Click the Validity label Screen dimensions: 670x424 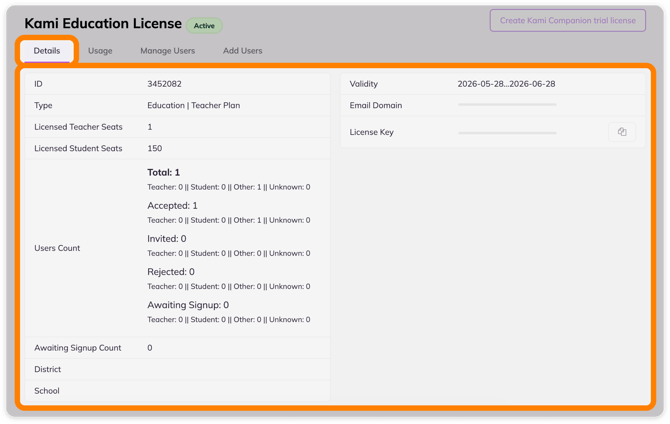[x=364, y=84]
